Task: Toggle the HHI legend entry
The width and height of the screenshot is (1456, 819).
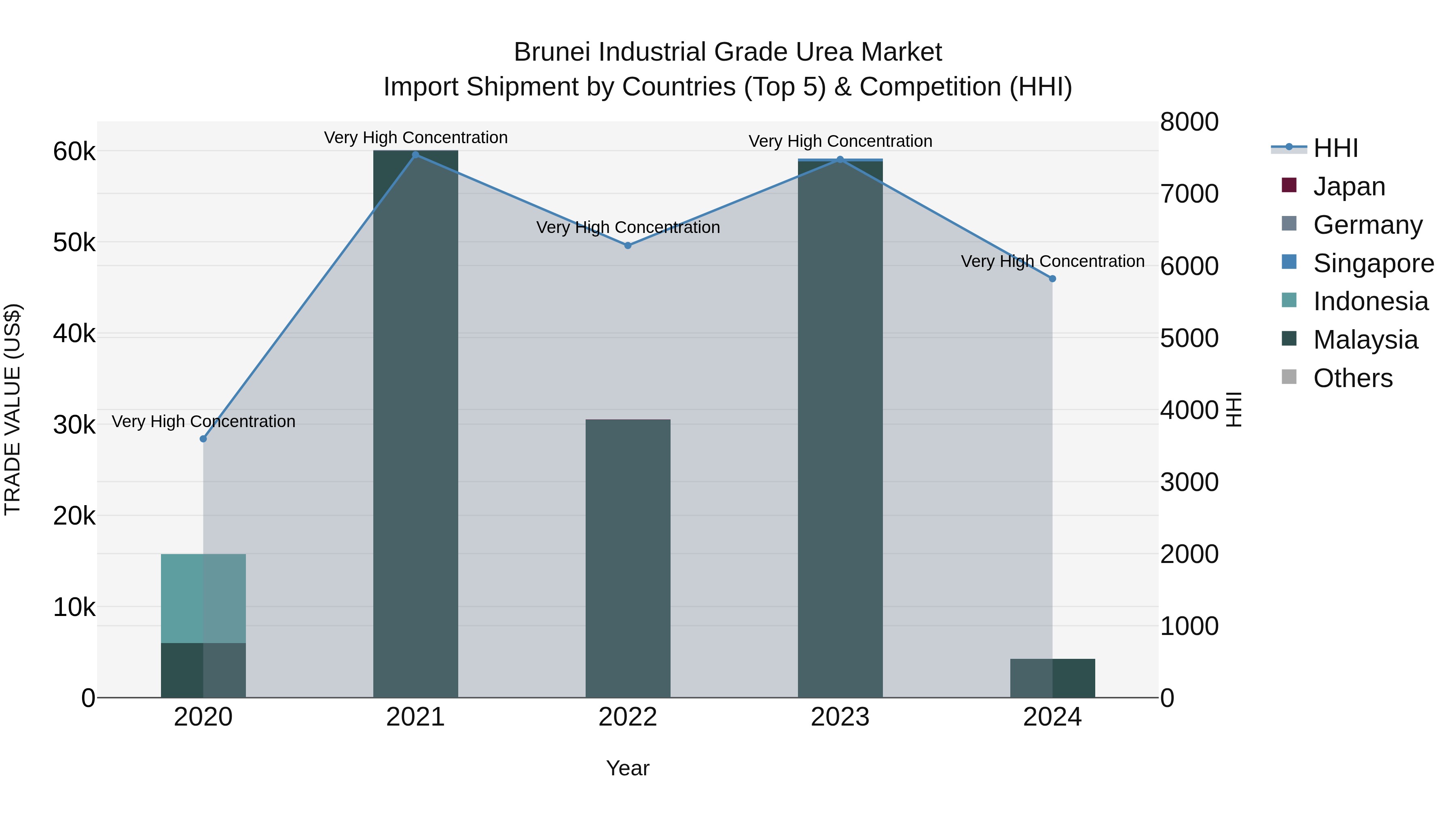Action: pos(1315,148)
